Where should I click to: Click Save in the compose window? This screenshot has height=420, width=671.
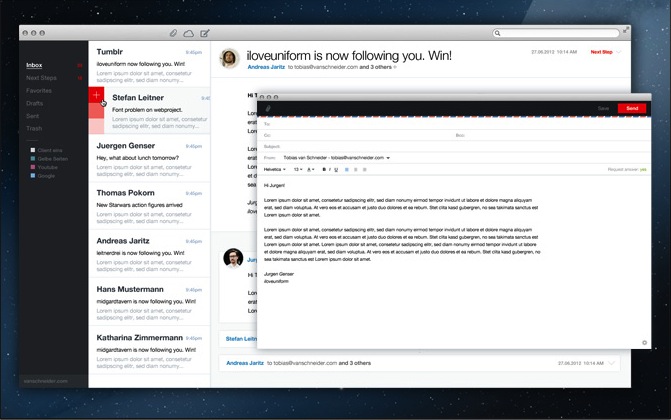[x=603, y=108]
